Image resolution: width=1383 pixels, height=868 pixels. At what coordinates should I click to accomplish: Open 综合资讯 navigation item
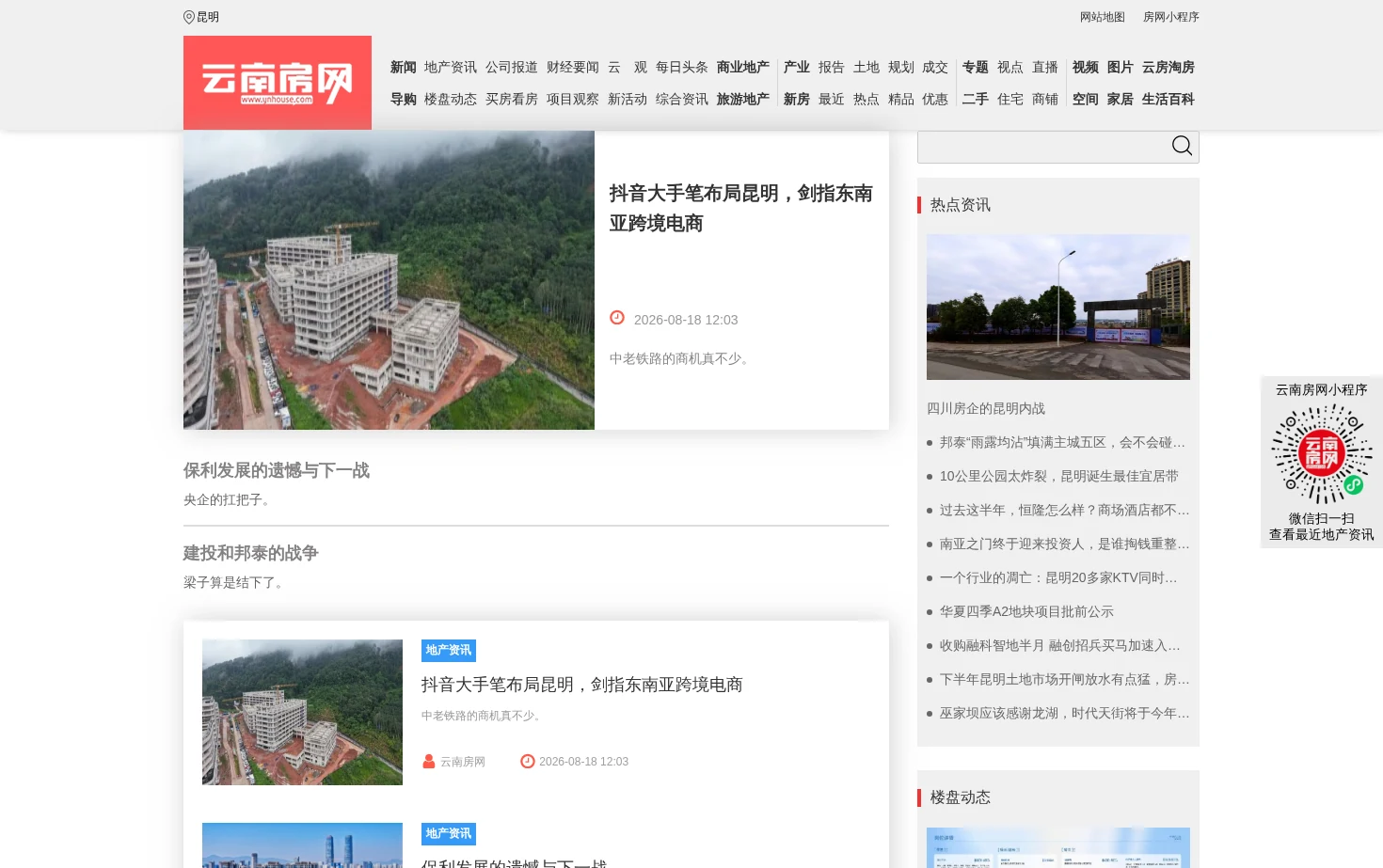[x=682, y=100]
